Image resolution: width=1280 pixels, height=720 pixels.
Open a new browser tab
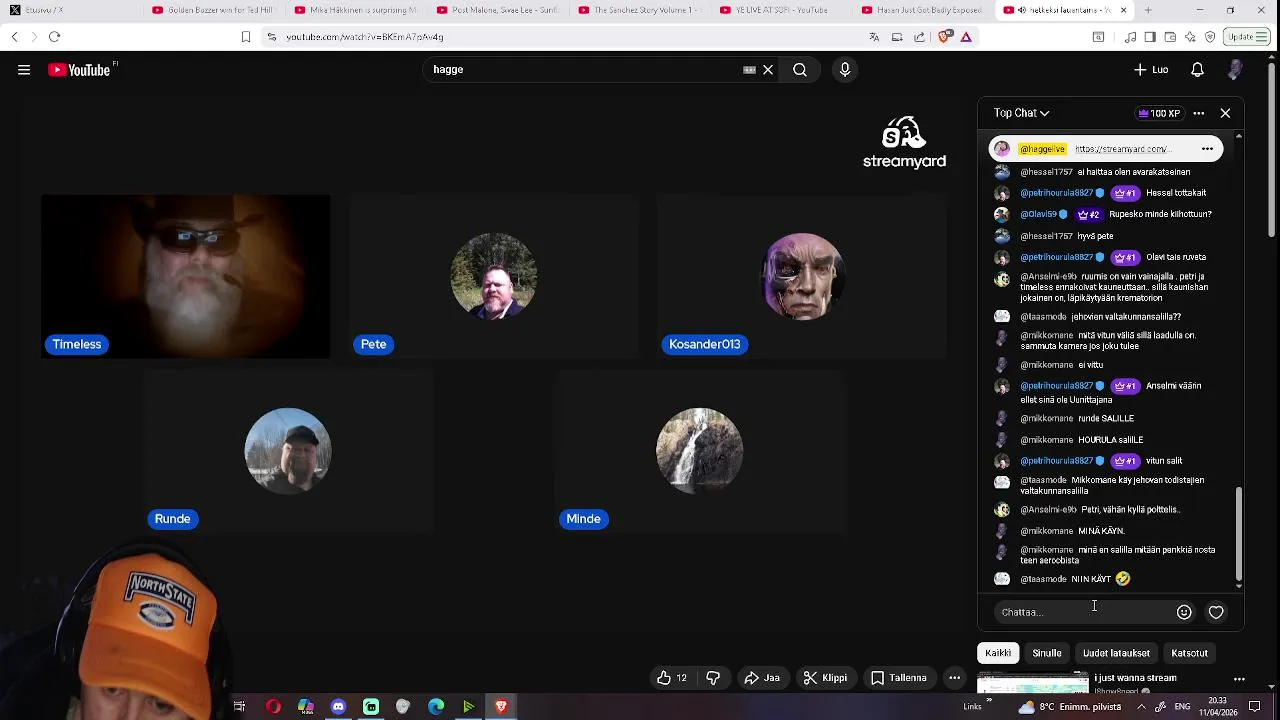point(1148,10)
